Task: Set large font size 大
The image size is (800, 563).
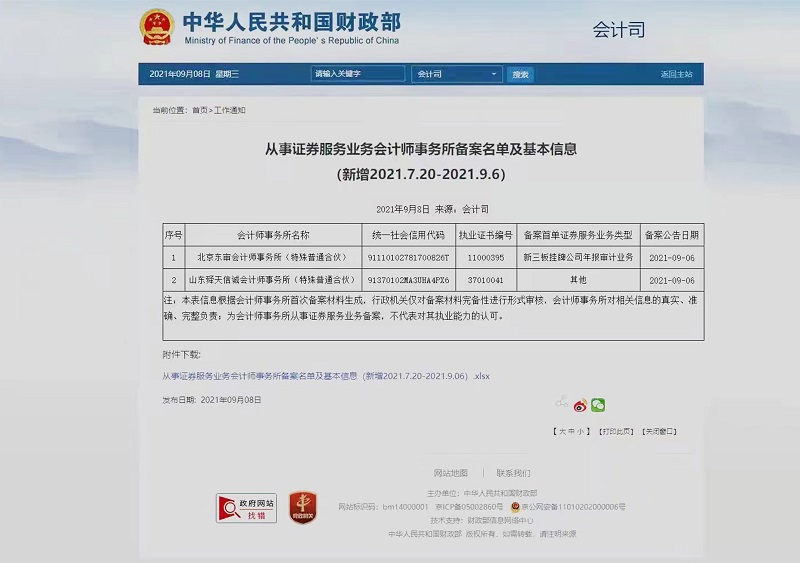Action: (x=562, y=432)
